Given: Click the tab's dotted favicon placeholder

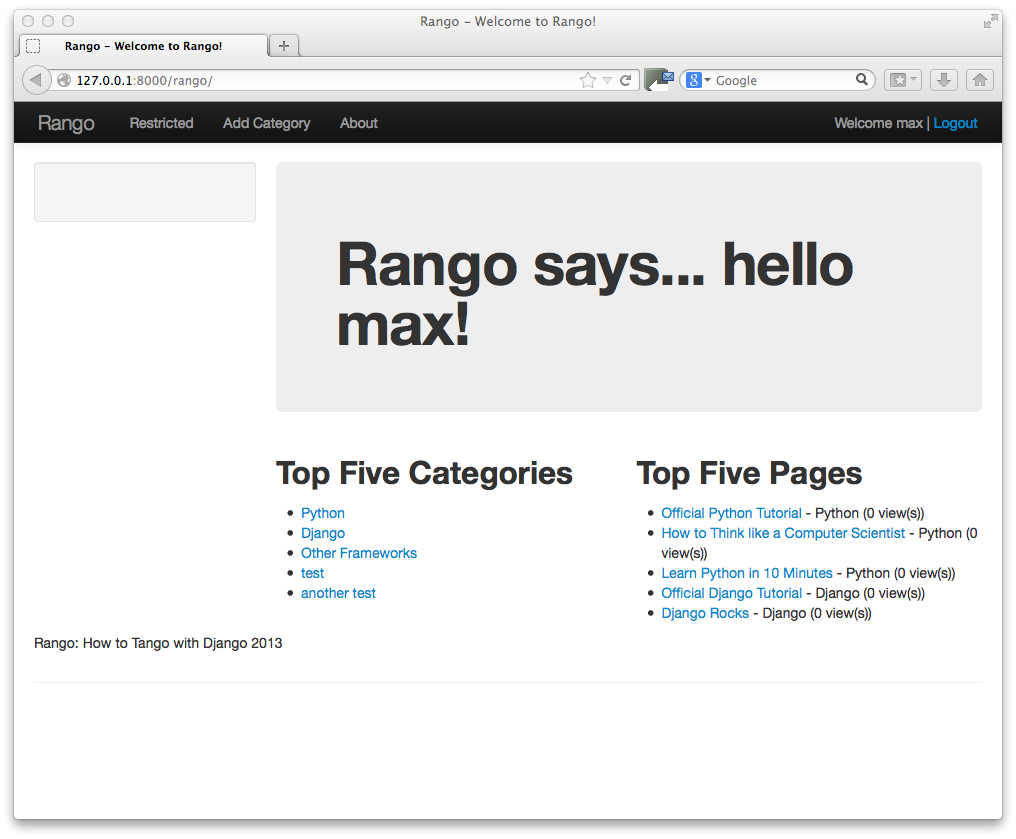Looking at the screenshot, I should point(33,46).
